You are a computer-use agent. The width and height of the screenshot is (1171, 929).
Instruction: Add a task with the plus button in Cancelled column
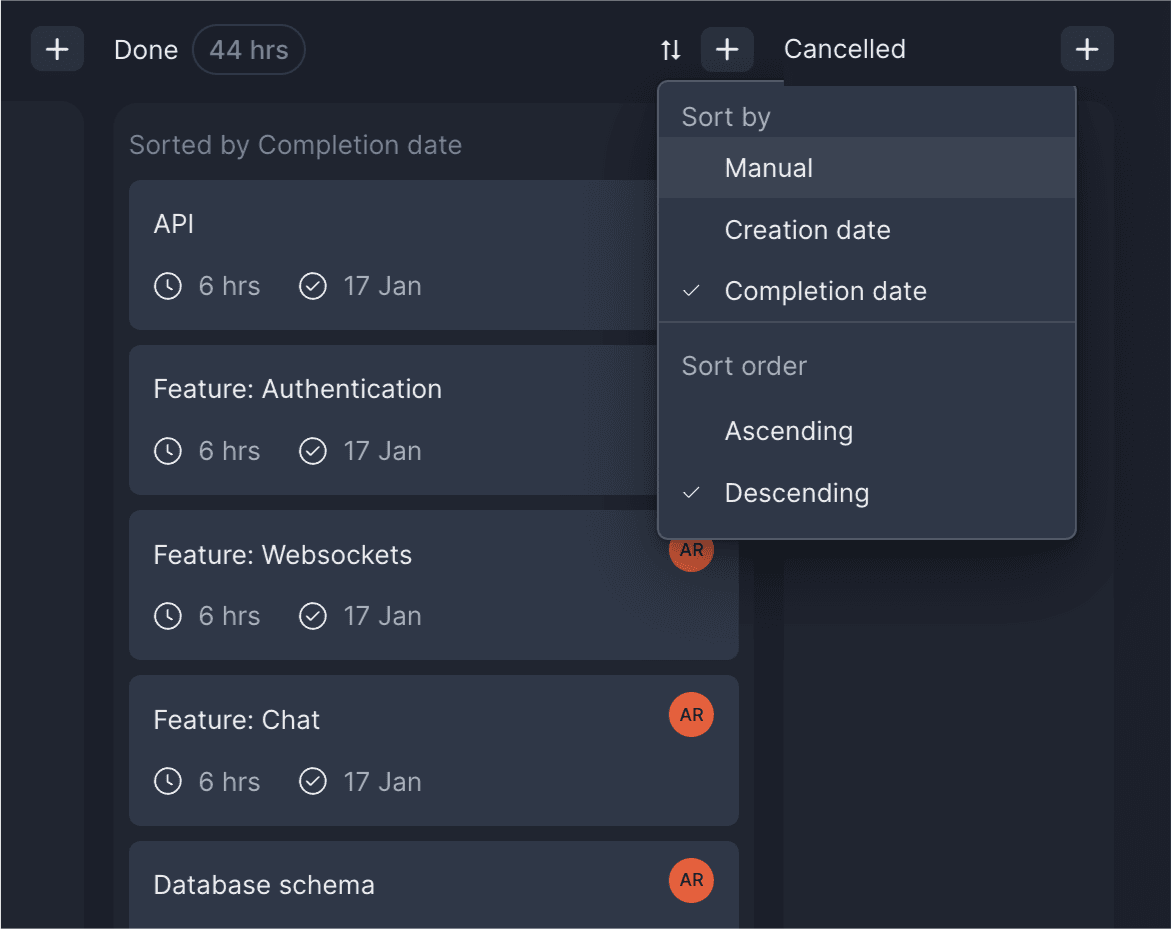coord(1087,49)
